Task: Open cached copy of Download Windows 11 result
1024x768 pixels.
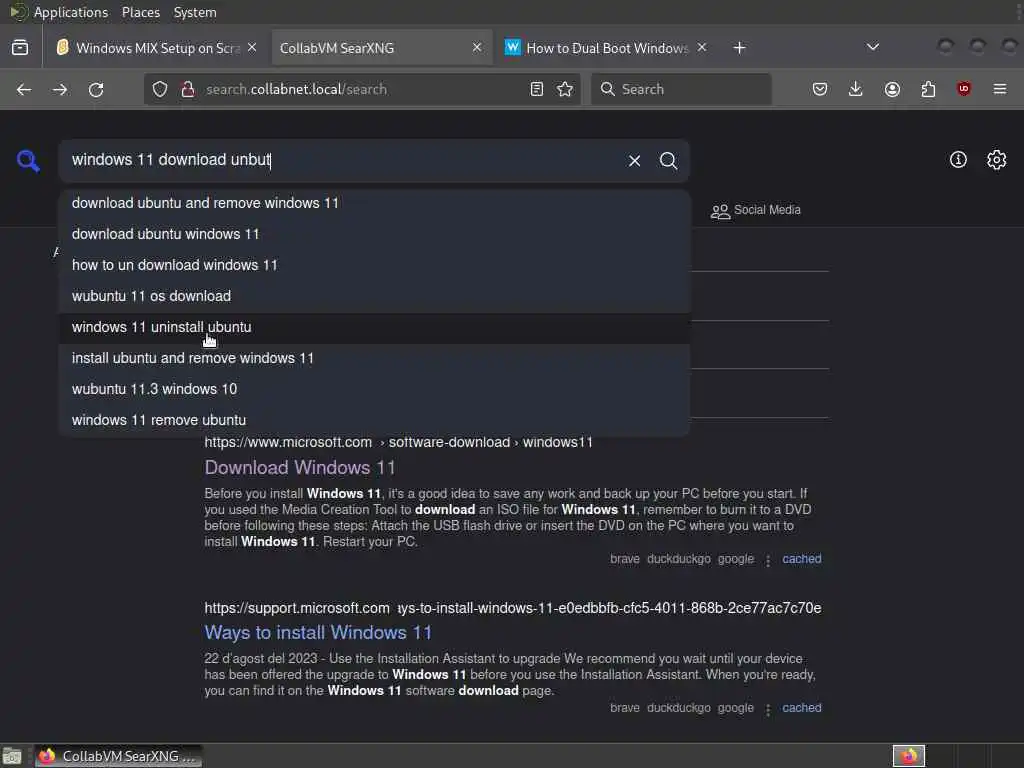Action: (x=802, y=559)
